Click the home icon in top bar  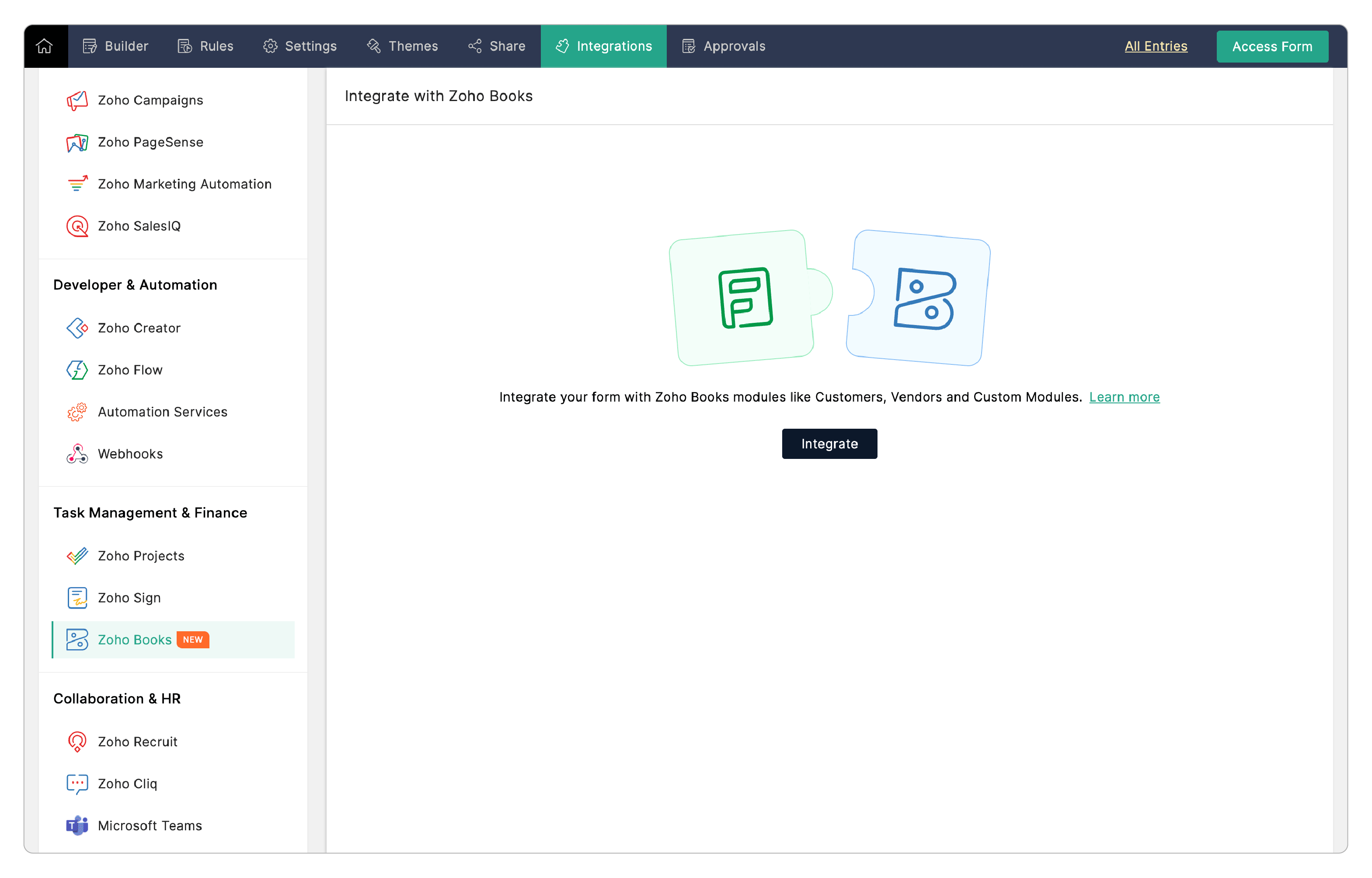[45, 46]
